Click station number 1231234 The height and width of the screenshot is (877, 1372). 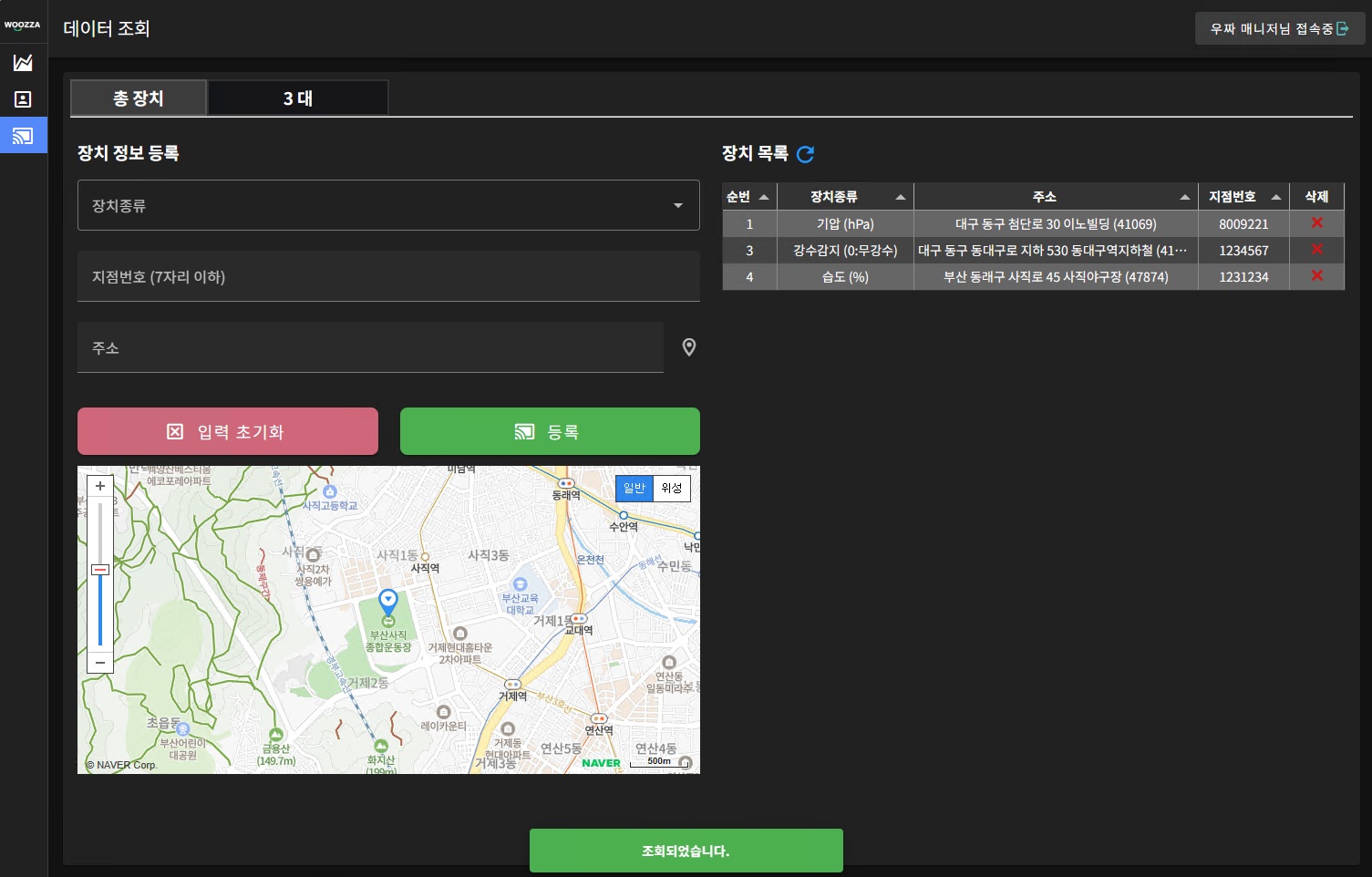pyautogui.click(x=1243, y=277)
